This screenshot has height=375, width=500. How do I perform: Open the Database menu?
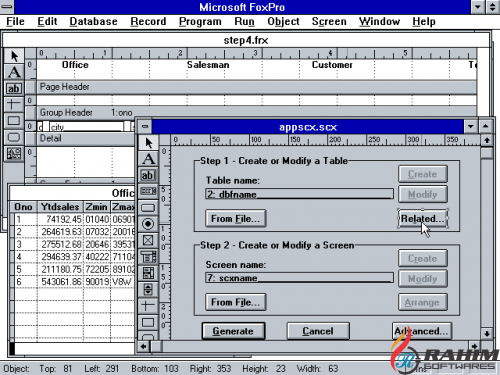(x=93, y=22)
